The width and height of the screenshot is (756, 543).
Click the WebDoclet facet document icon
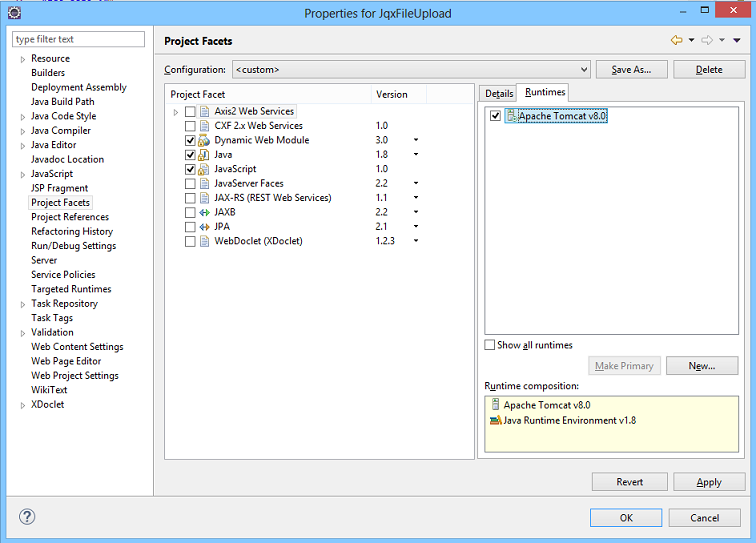click(204, 241)
